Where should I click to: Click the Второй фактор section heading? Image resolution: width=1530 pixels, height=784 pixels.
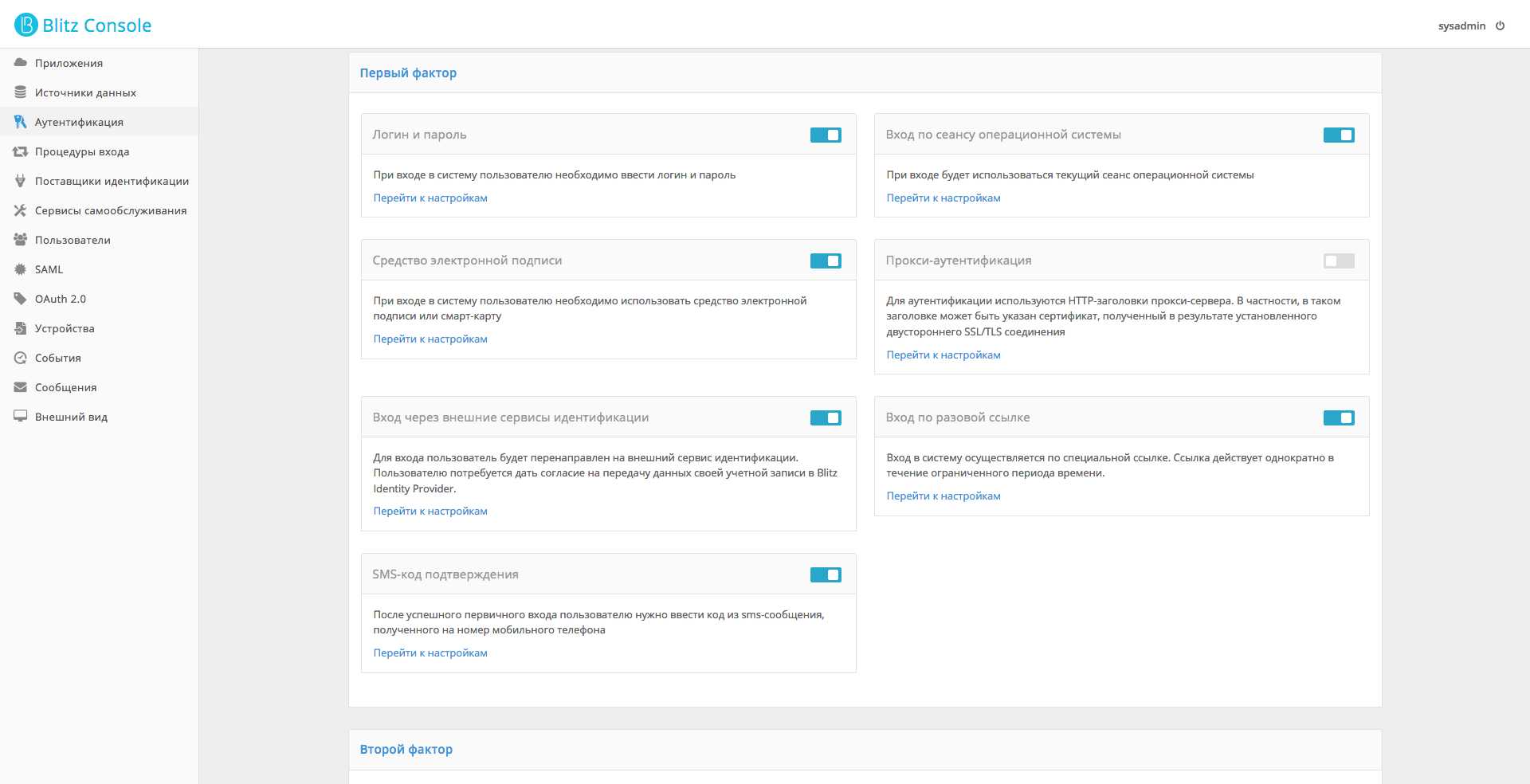[x=406, y=749]
